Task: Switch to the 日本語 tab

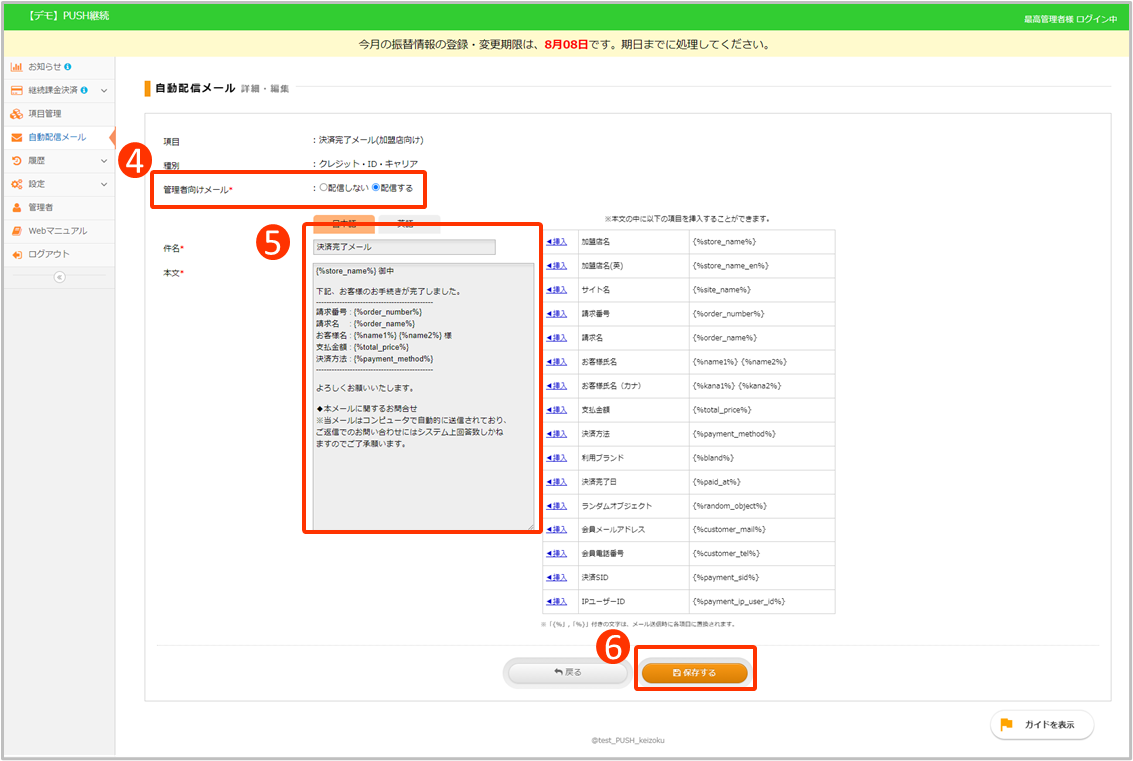Action: (x=343, y=224)
